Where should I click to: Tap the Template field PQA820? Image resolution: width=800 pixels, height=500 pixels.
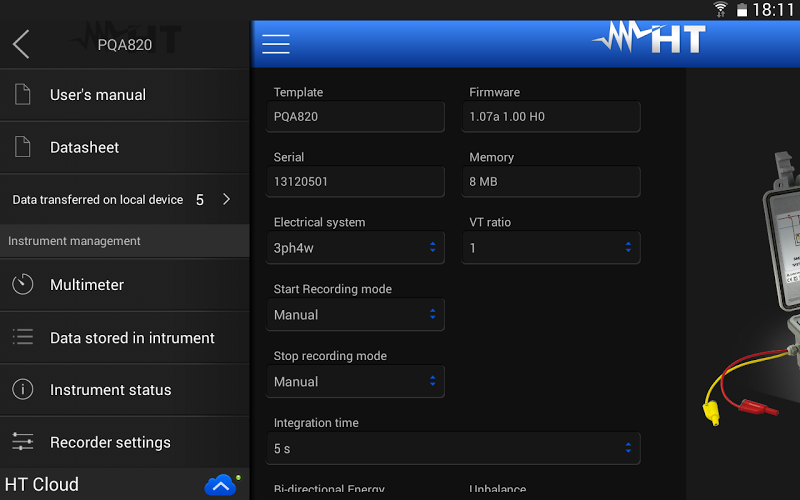355,117
